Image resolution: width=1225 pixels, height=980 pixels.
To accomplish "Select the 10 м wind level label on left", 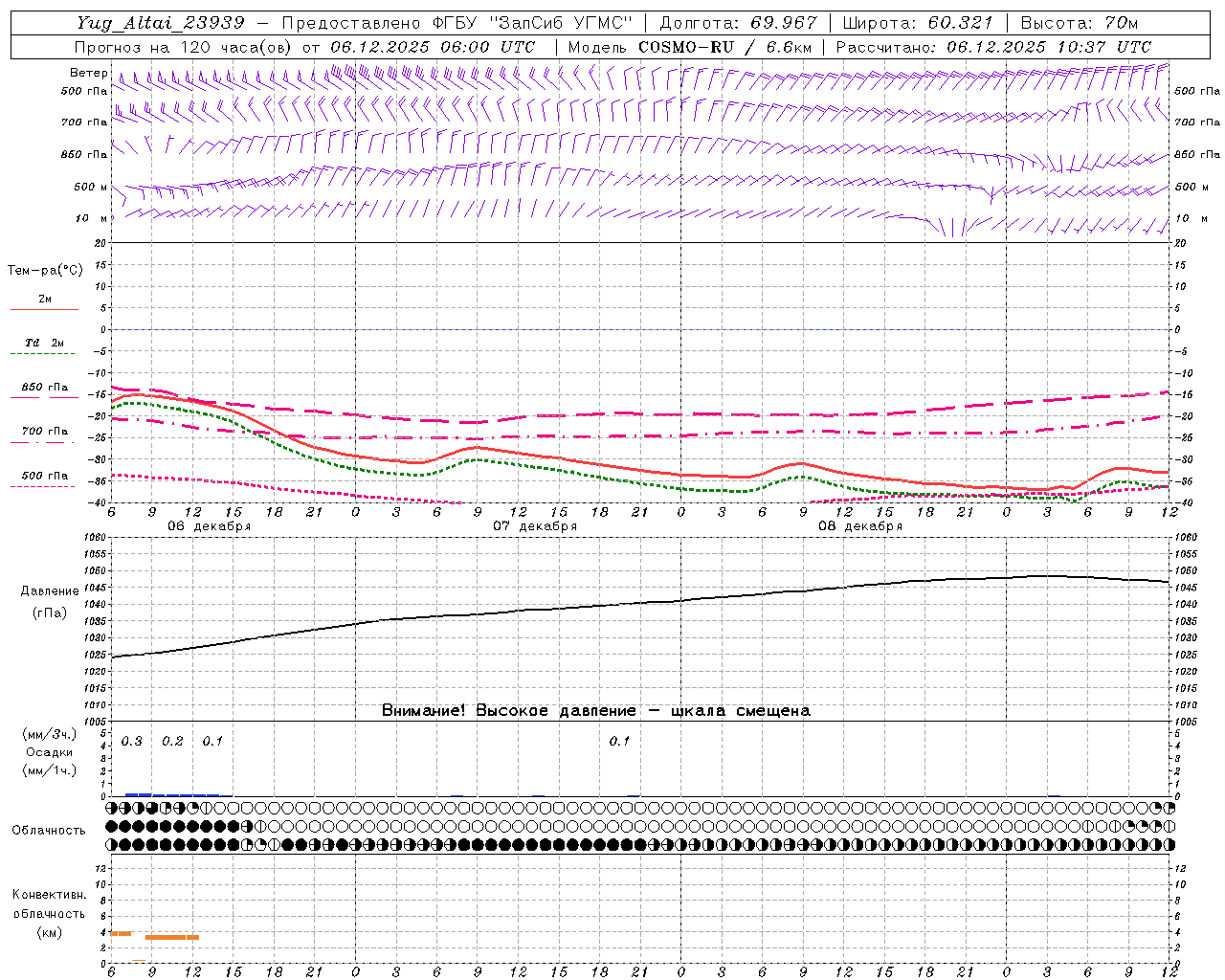I will [91, 218].
